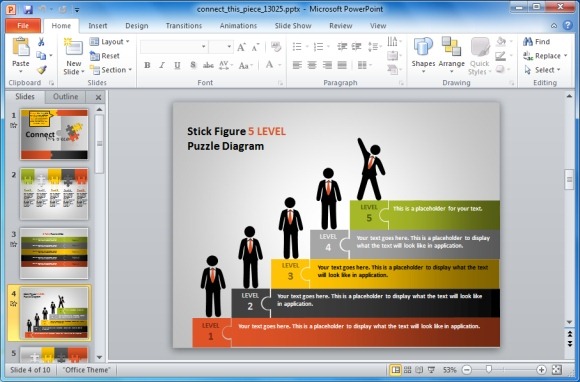Select slide 1 Connect thumbnail
580x382 pixels.
coord(54,134)
